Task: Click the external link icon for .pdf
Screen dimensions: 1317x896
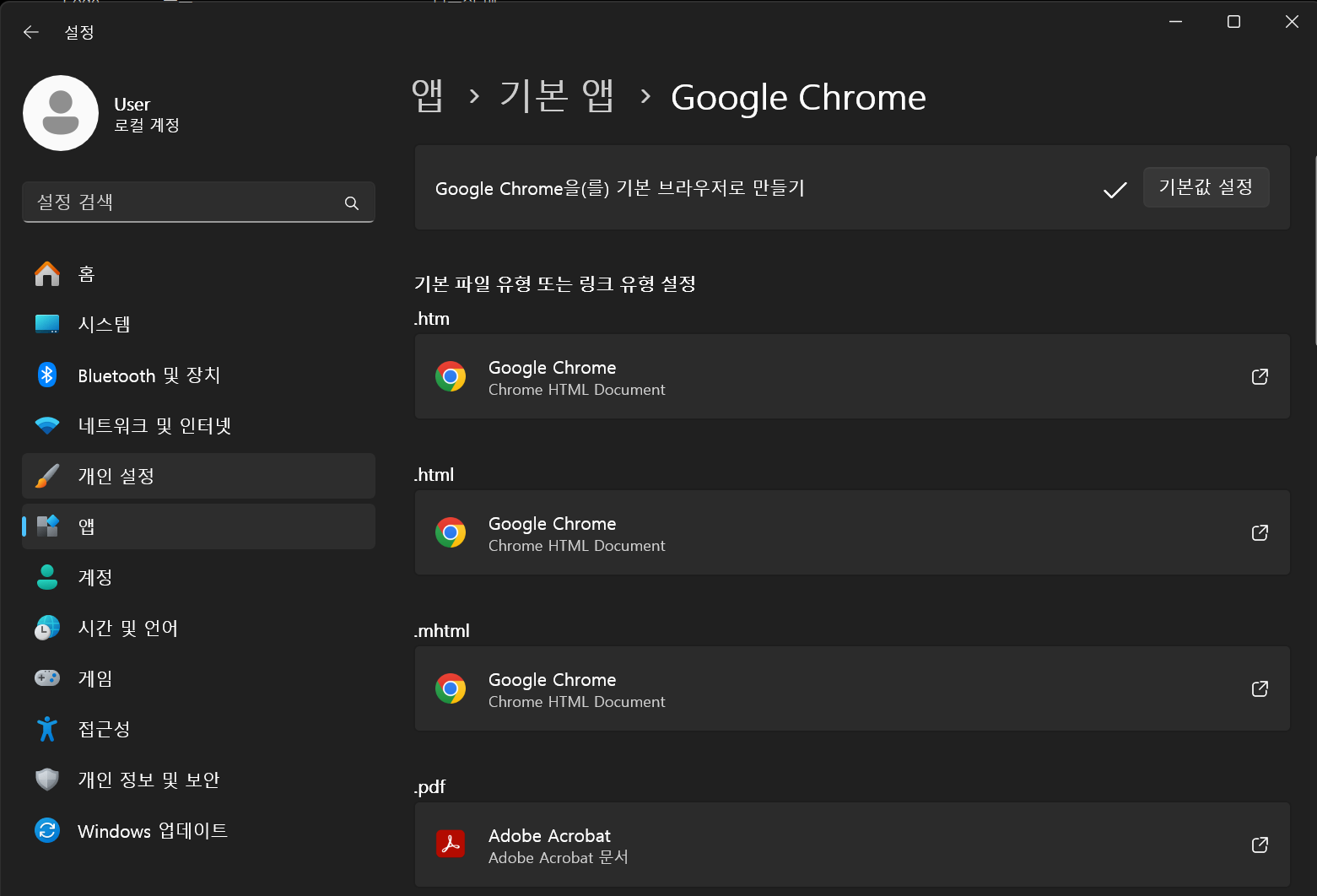Action: (1259, 844)
